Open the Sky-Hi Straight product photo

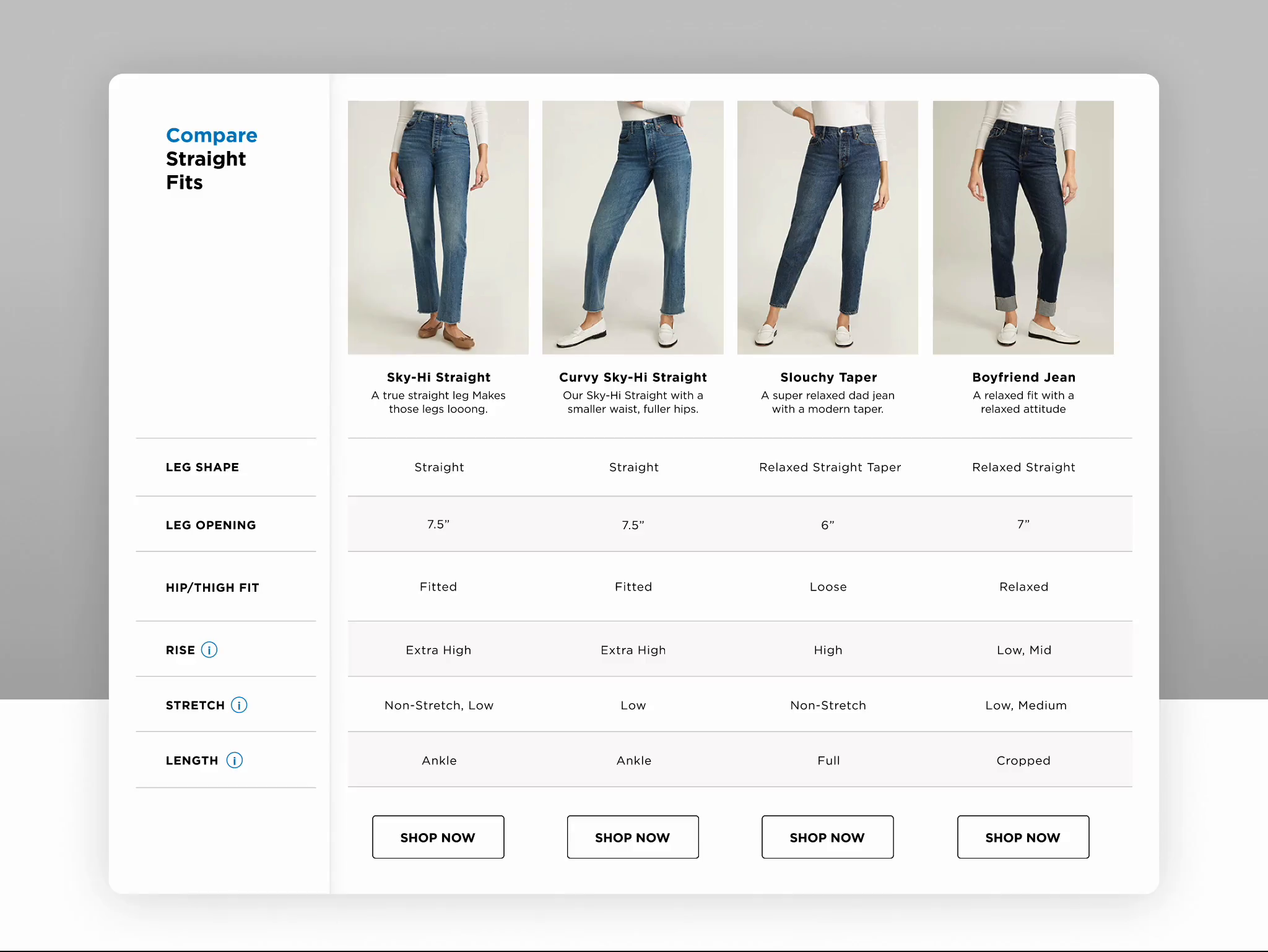(x=438, y=227)
